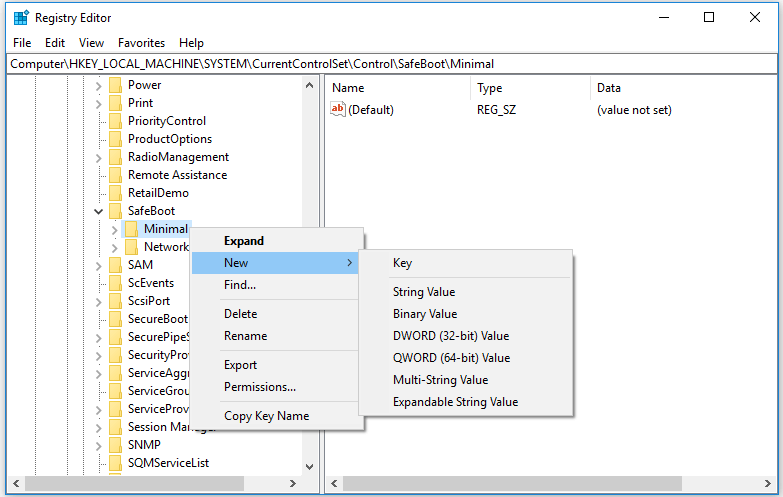Click Permissions... in the context menu
This screenshot has width=783, height=497.
tap(260, 387)
